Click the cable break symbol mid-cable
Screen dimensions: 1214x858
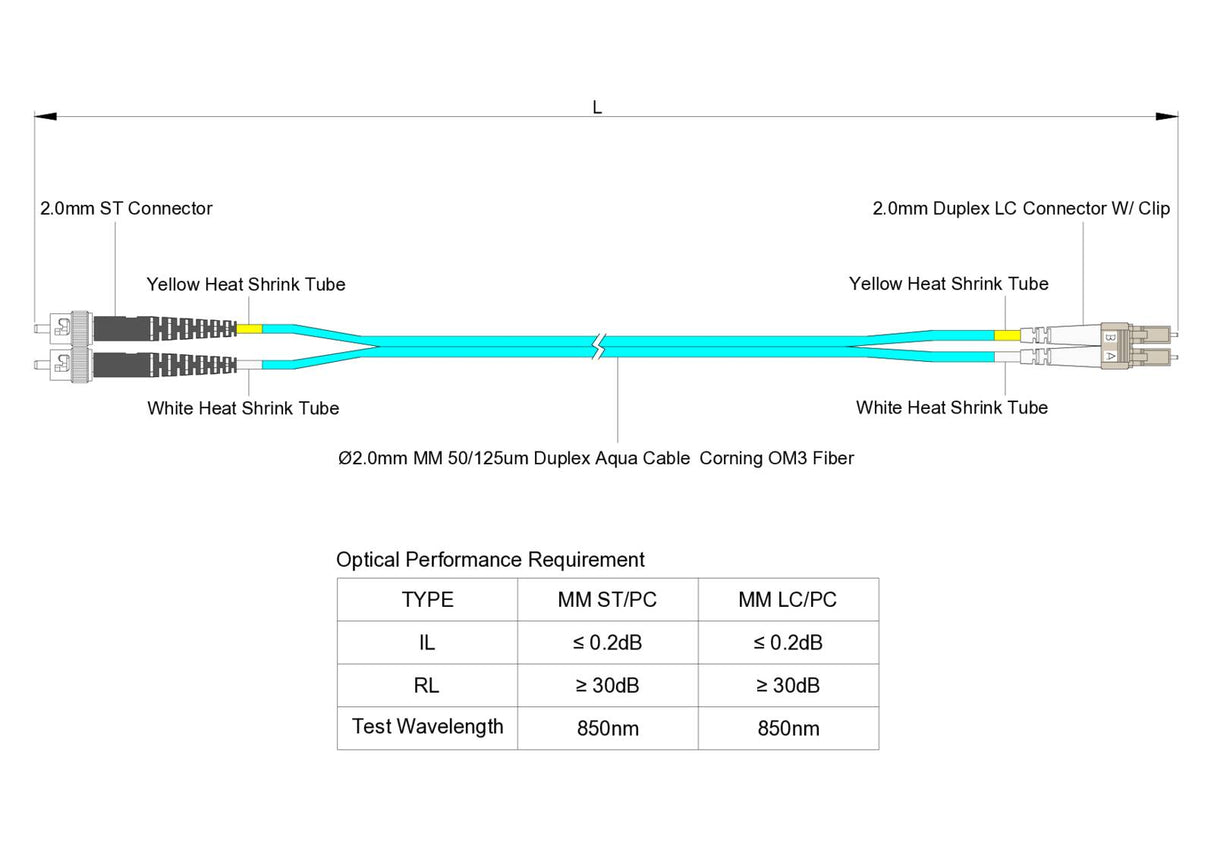coord(598,345)
